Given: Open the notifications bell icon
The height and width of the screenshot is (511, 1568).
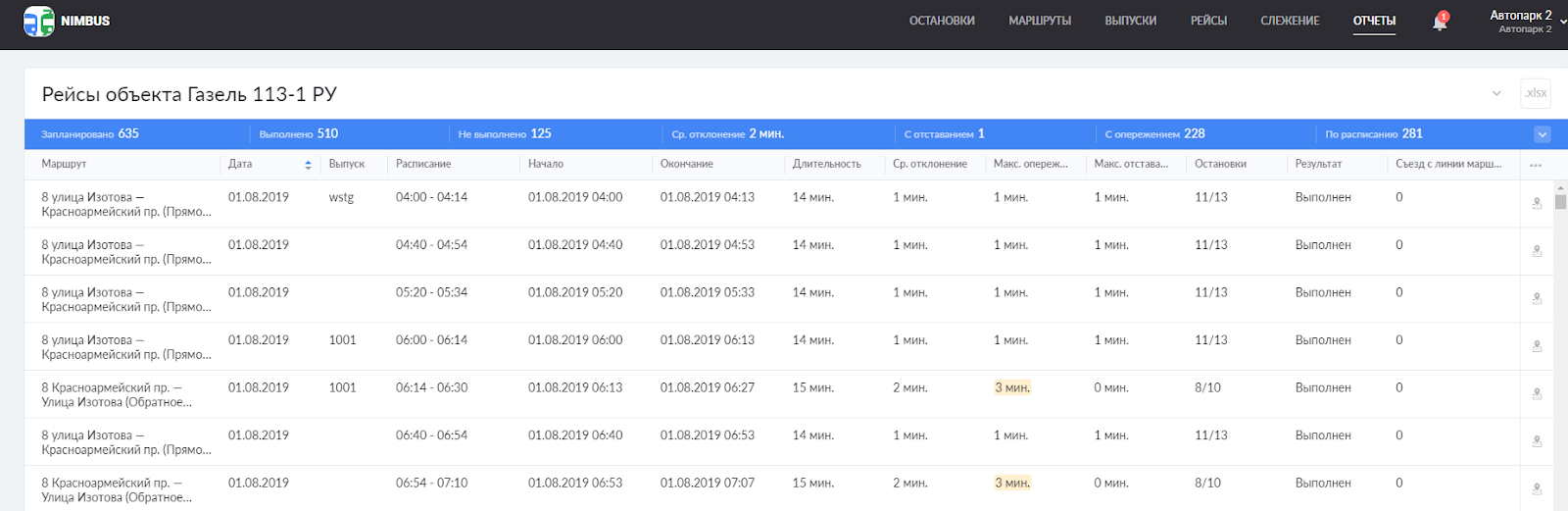Looking at the screenshot, I should click(1440, 21).
